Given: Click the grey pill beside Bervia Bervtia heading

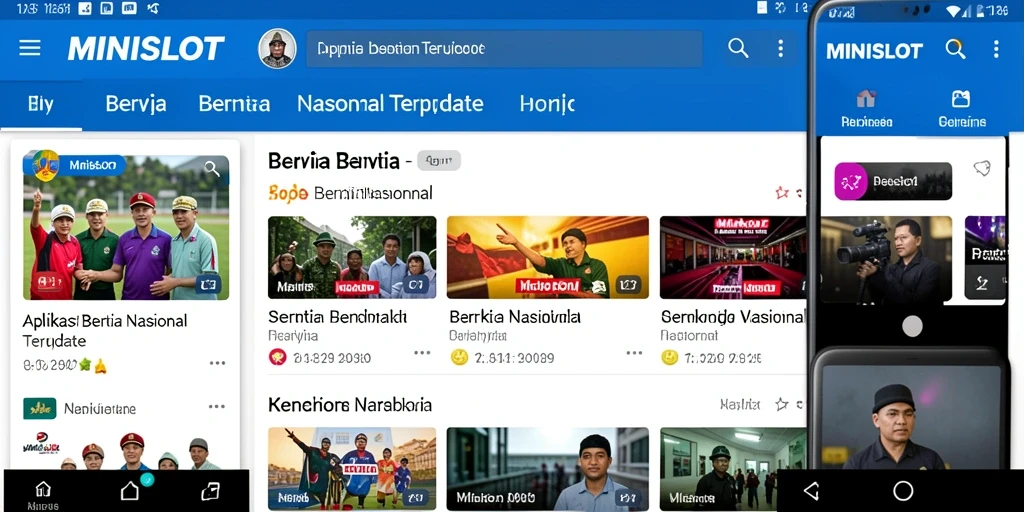Looking at the screenshot, I should click(439, 160).
